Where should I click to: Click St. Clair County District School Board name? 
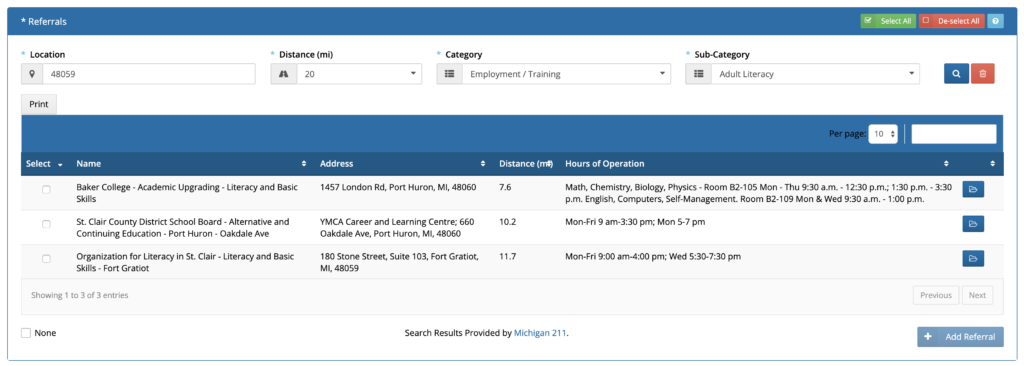[x=182, y=227]
